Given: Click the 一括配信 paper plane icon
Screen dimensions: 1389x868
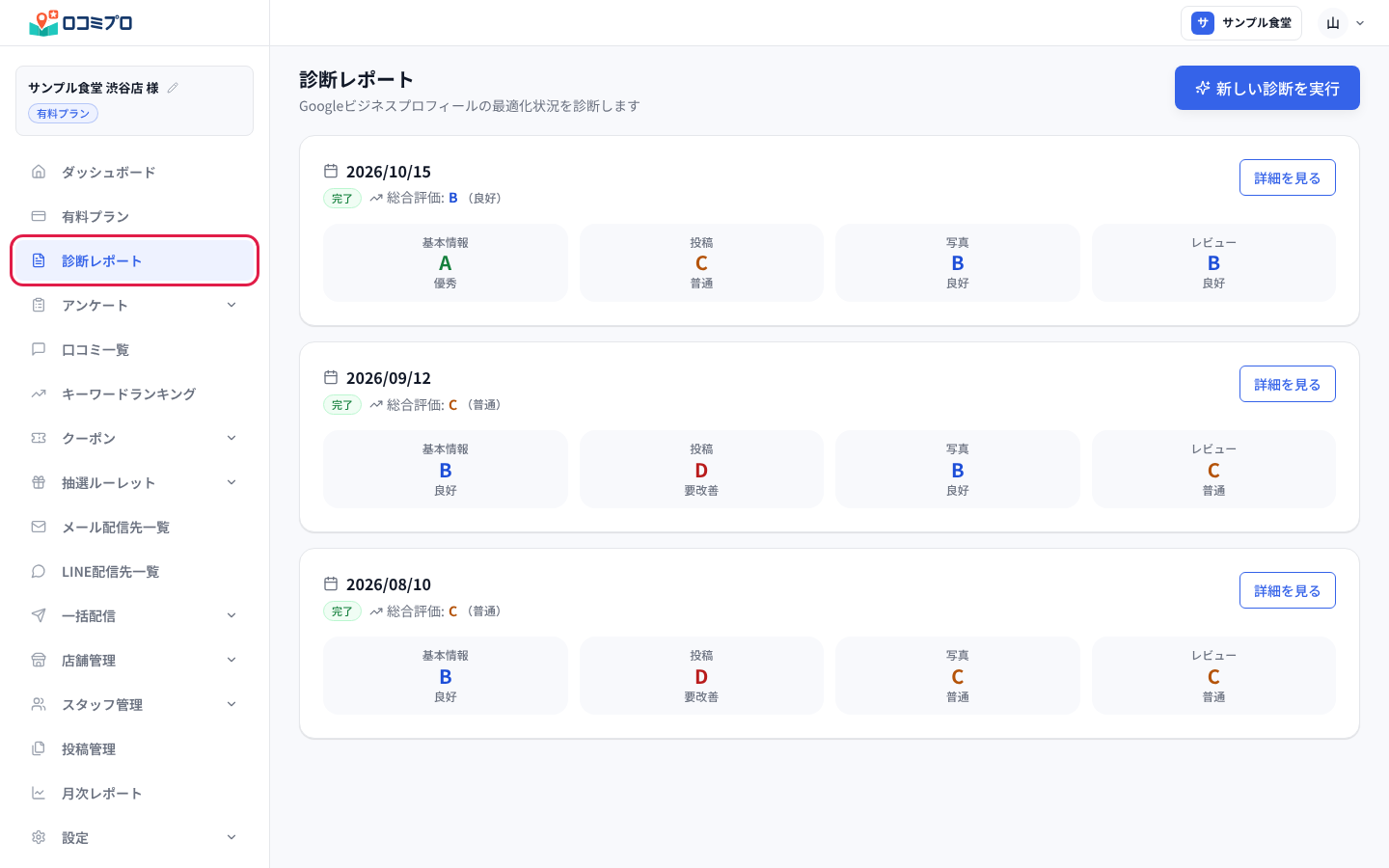Looking at the screenshot, I should coord(39,615).
